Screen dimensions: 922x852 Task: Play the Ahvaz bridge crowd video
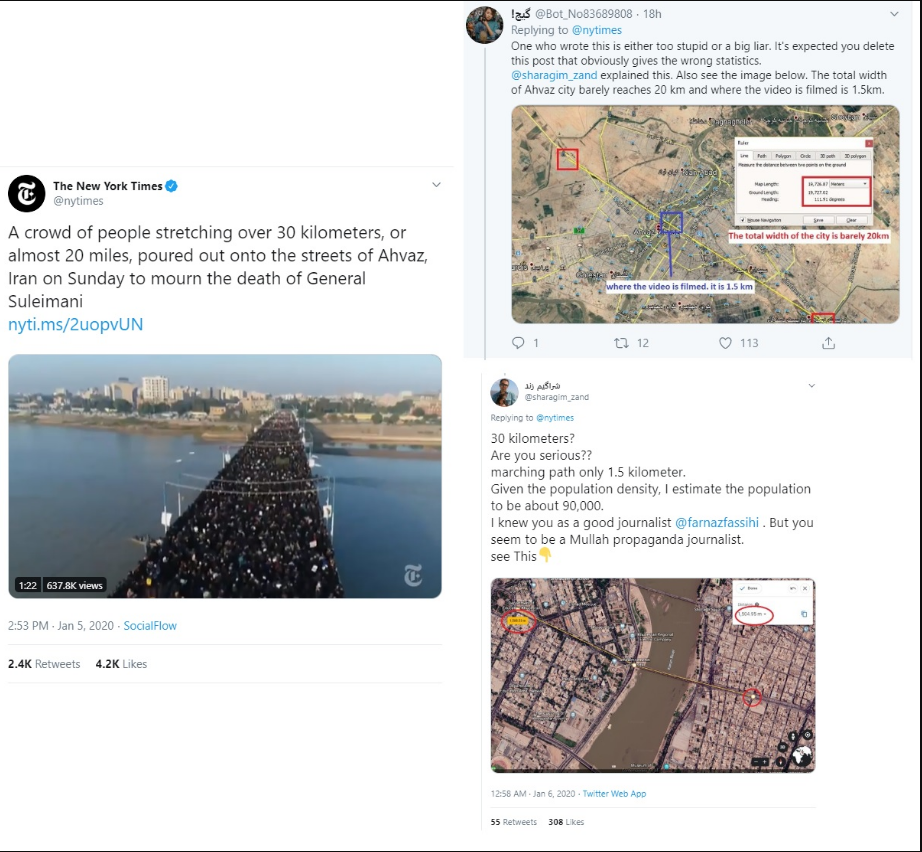(225, 476)
